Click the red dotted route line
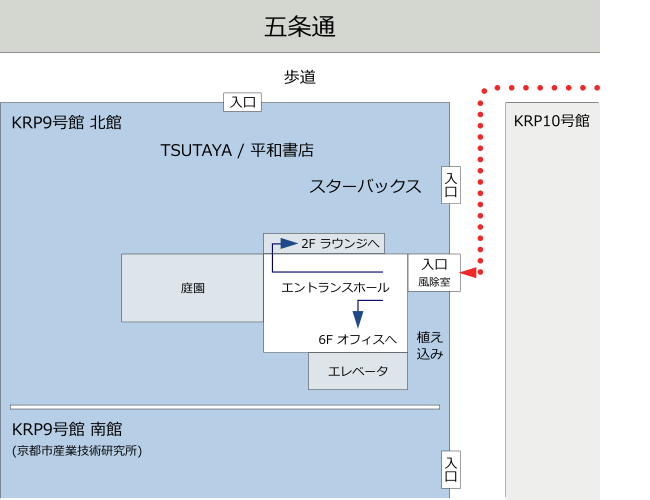The height and width of the screenshot is (500, 650). (x=481, y=180)
